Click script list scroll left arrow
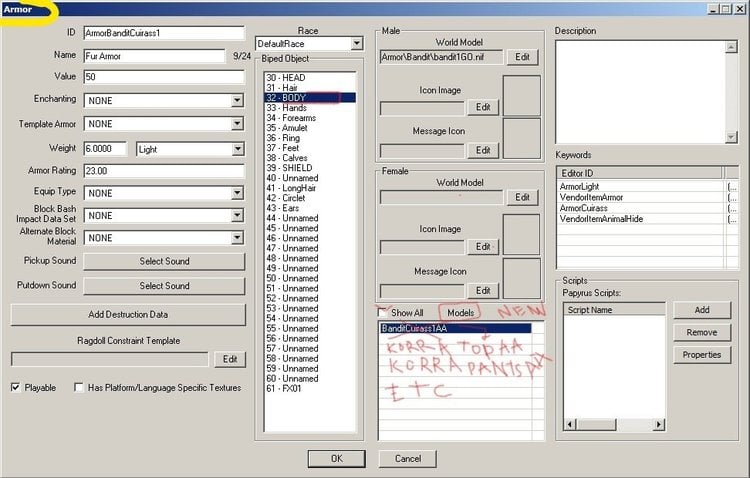The image size is (750, 478). click(570, 424)
